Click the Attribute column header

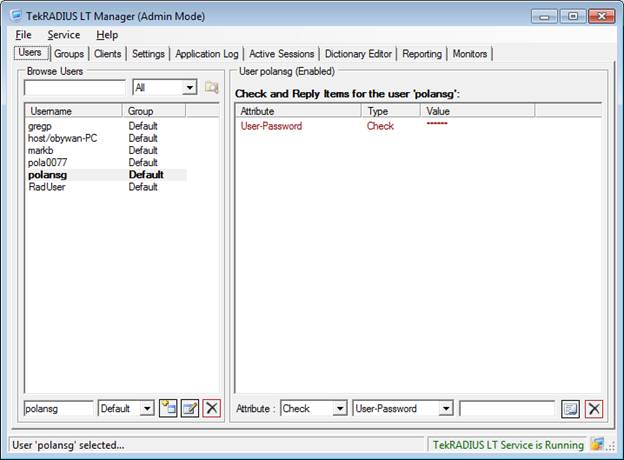pyautogui.click(x=299, y=111)
